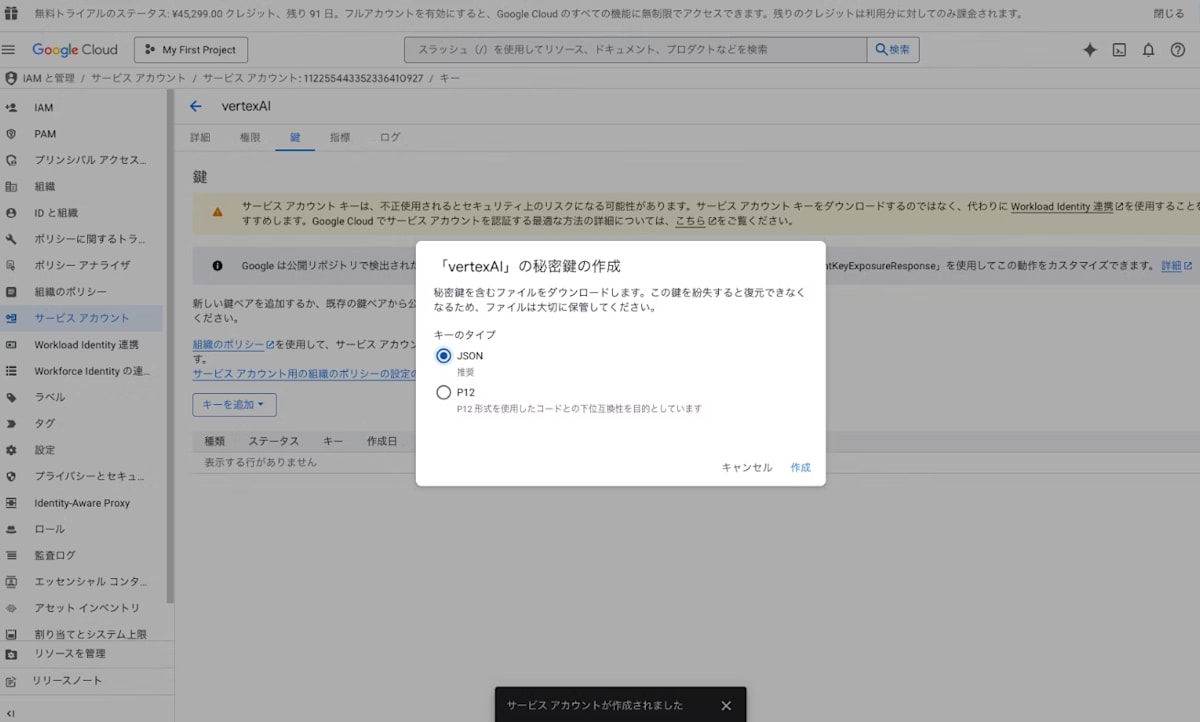Open 割り当てとシステム上限 sidebar item
The image size is (1200, 722).
(83, 634)
